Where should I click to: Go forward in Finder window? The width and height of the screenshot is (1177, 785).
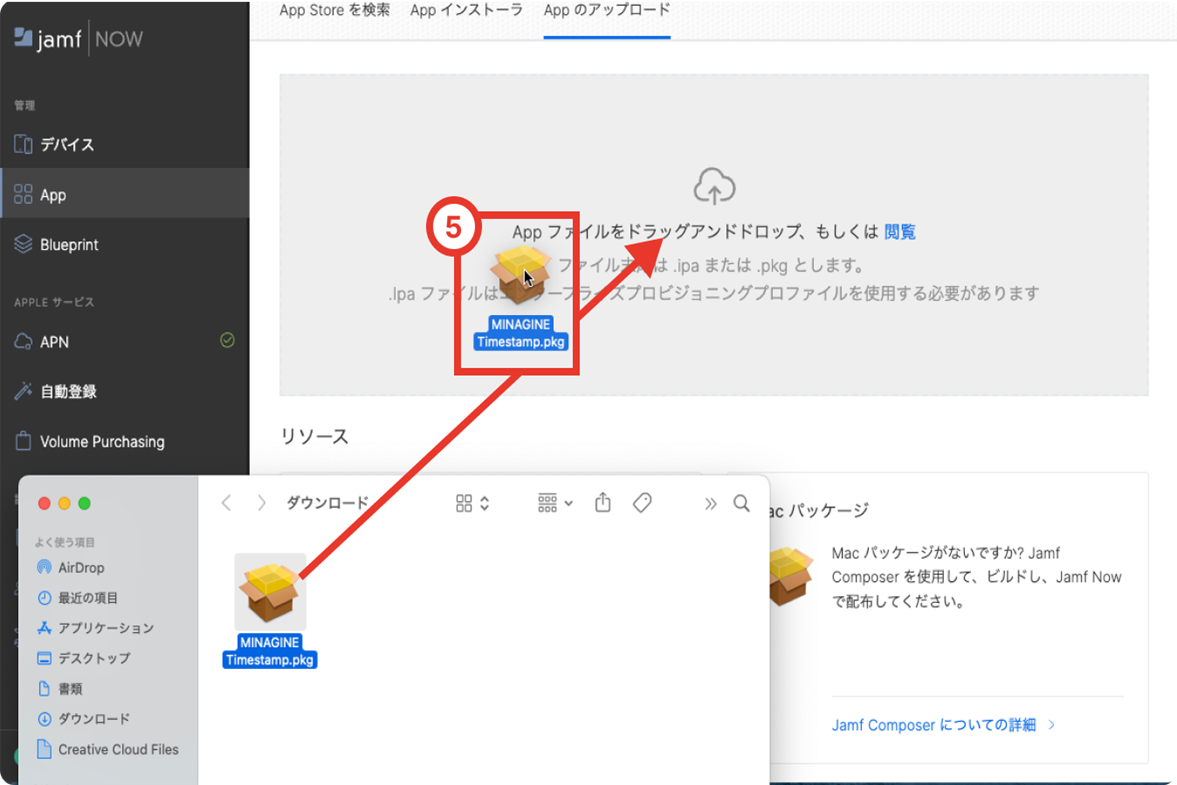point(260,503)
